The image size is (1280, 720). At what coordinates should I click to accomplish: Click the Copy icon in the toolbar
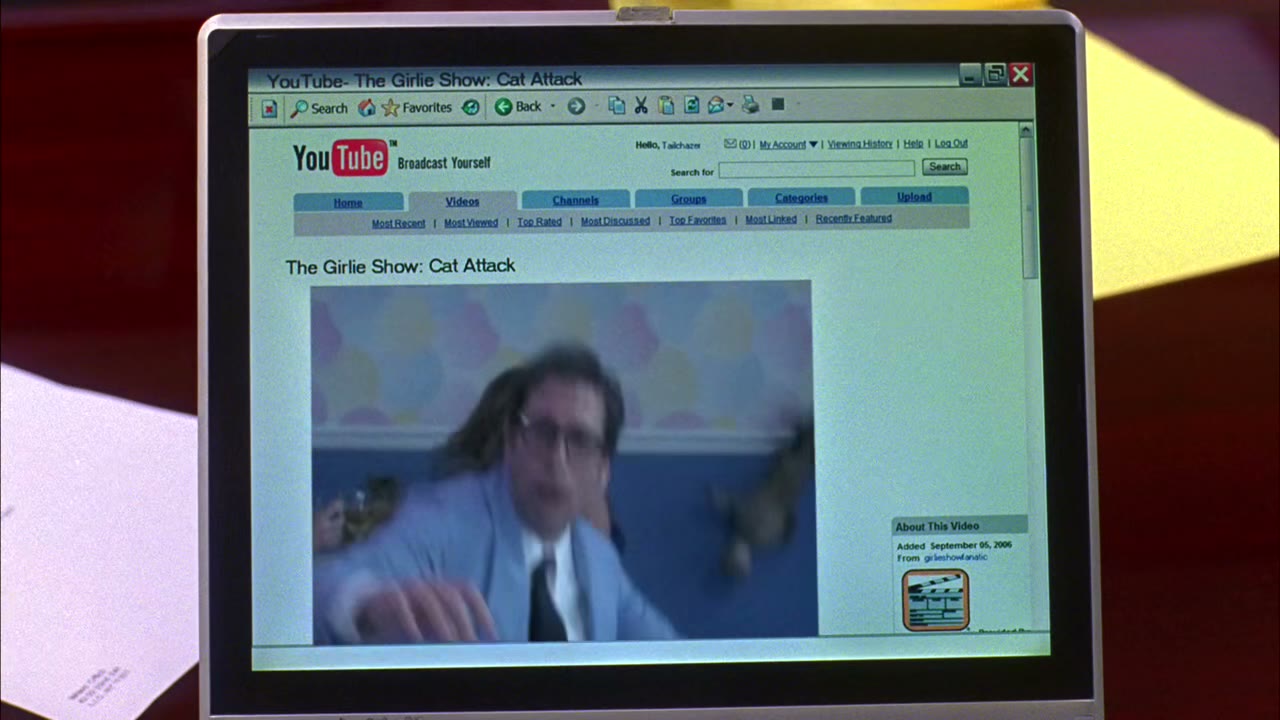[617, 105]
